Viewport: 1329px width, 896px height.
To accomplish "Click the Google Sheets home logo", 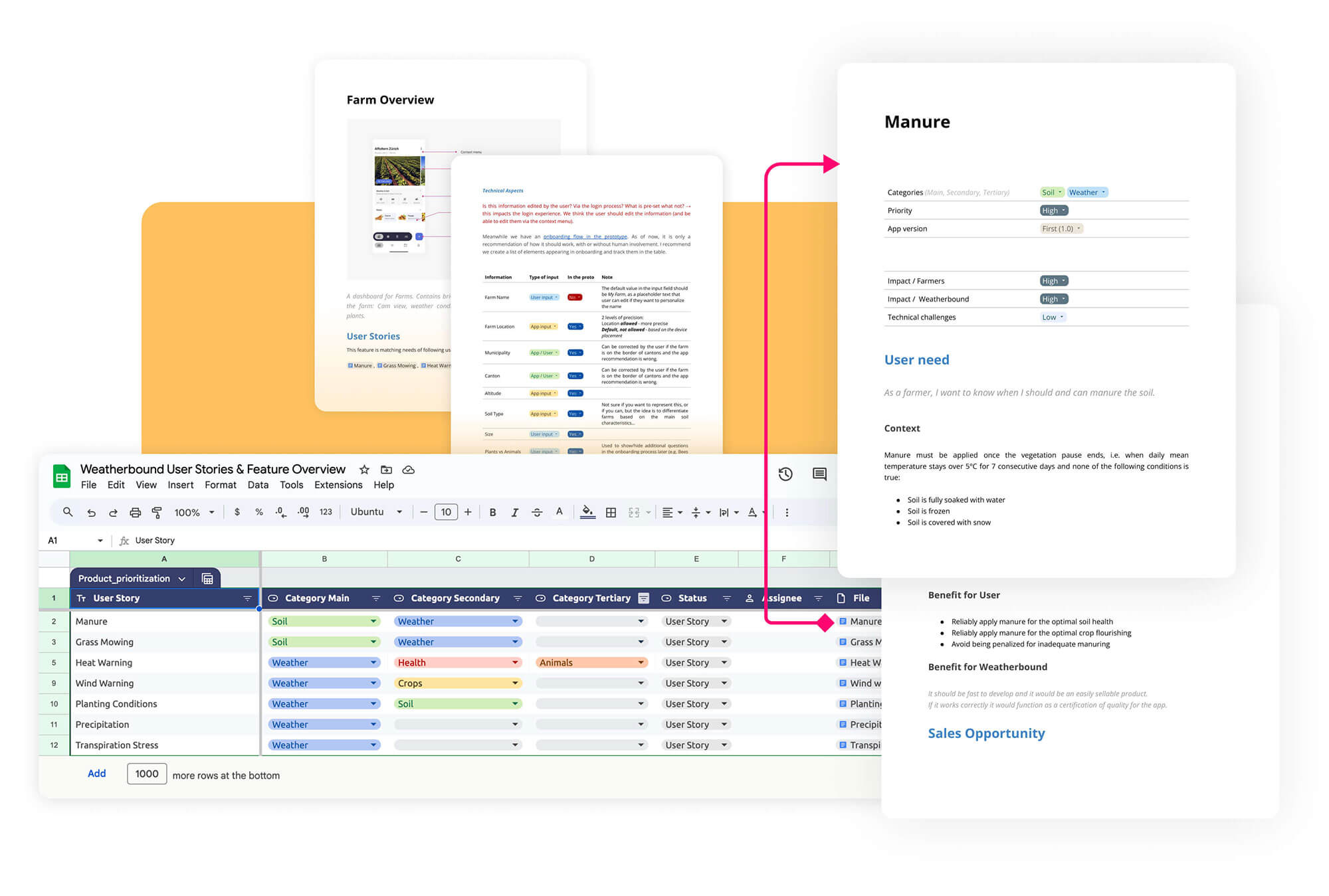I will coord(62,476).
